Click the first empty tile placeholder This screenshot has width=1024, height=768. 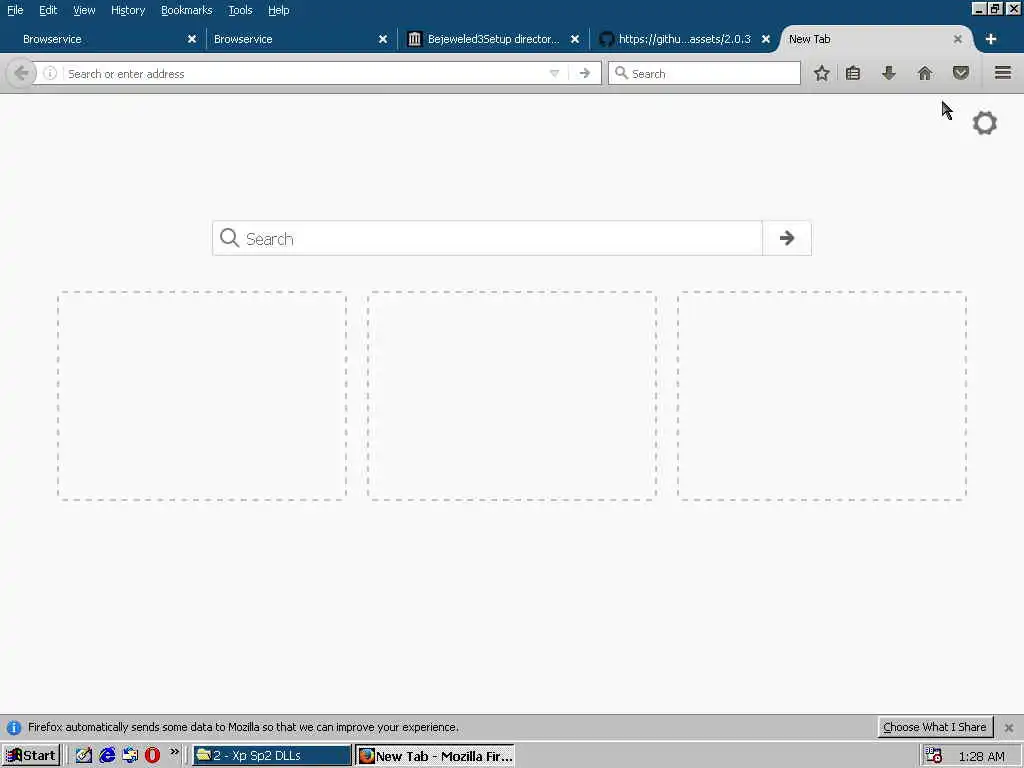(202, 396)
